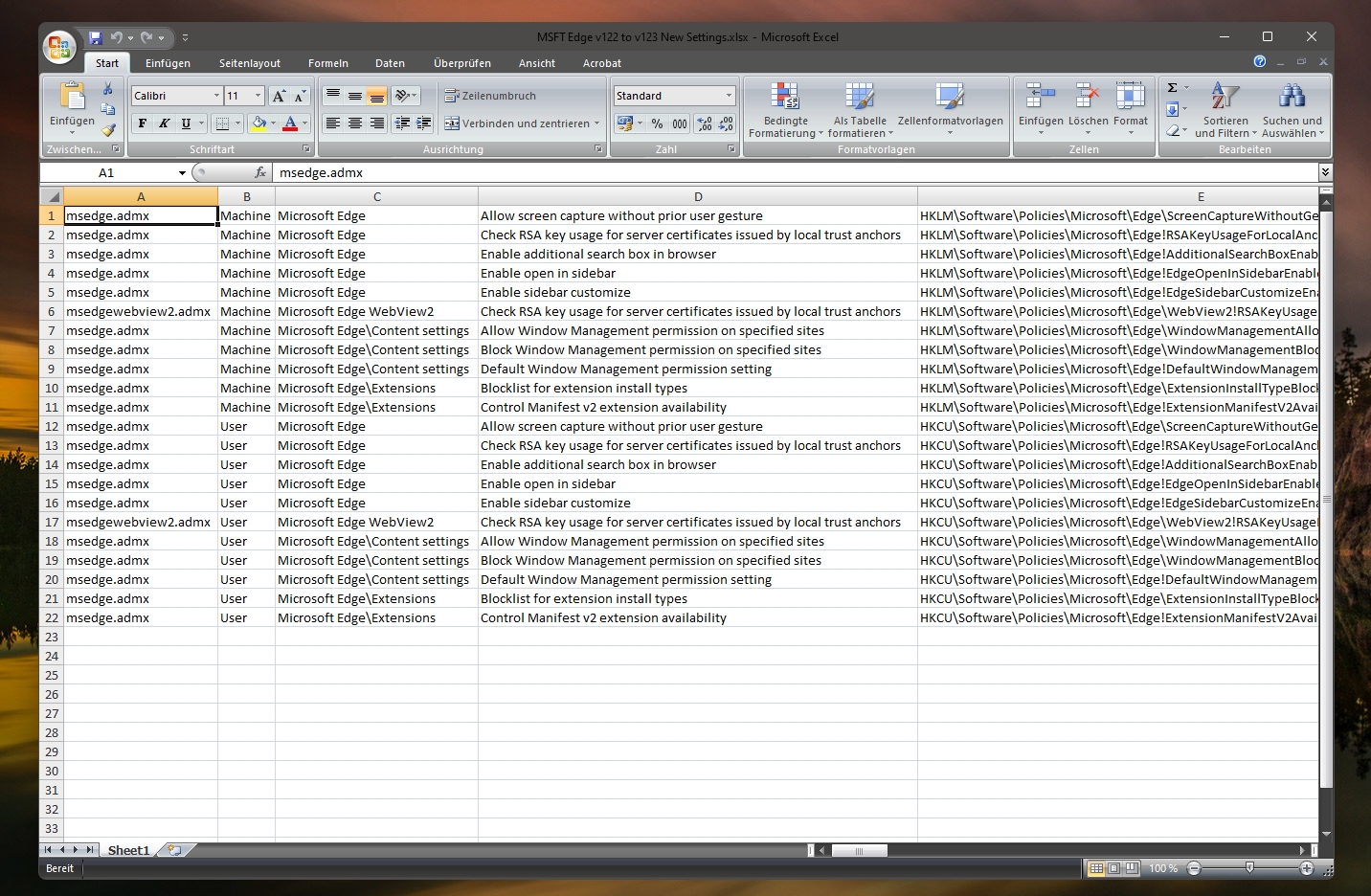This screenshot has height=896, width=1371.
Task: Open the font name Calibri dropdown
Action: (216, 96)
